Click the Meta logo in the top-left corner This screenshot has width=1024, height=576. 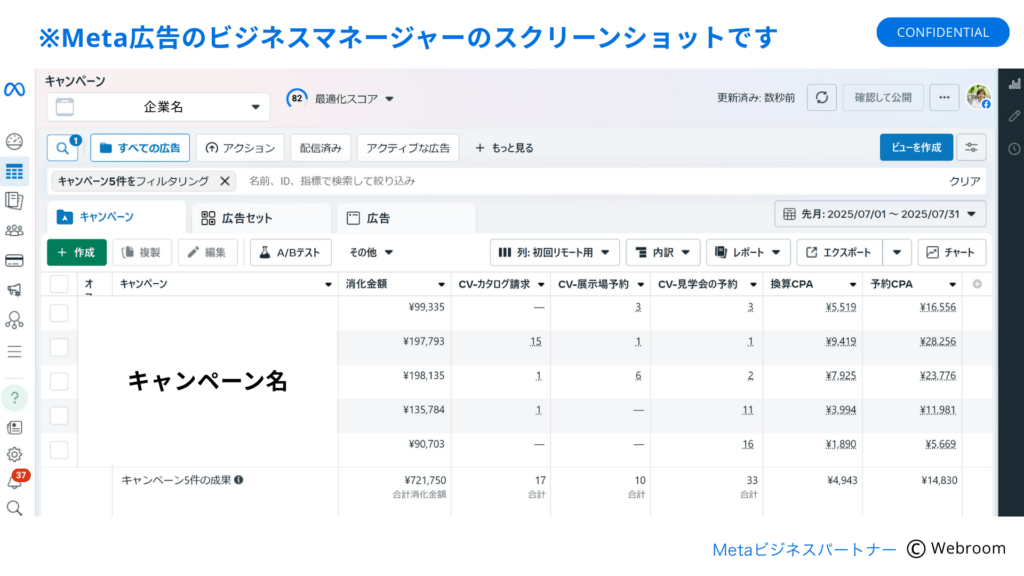tap(14, 89)
